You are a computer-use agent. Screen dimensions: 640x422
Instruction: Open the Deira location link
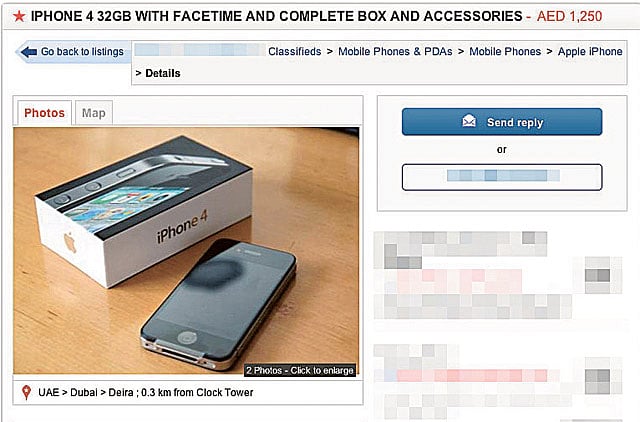point(121,392)
